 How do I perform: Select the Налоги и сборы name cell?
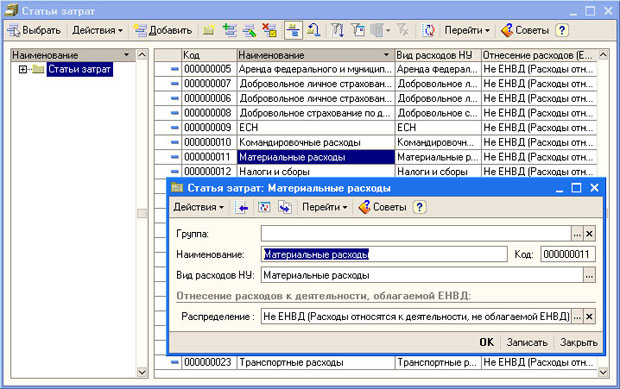tap(316, 172)
